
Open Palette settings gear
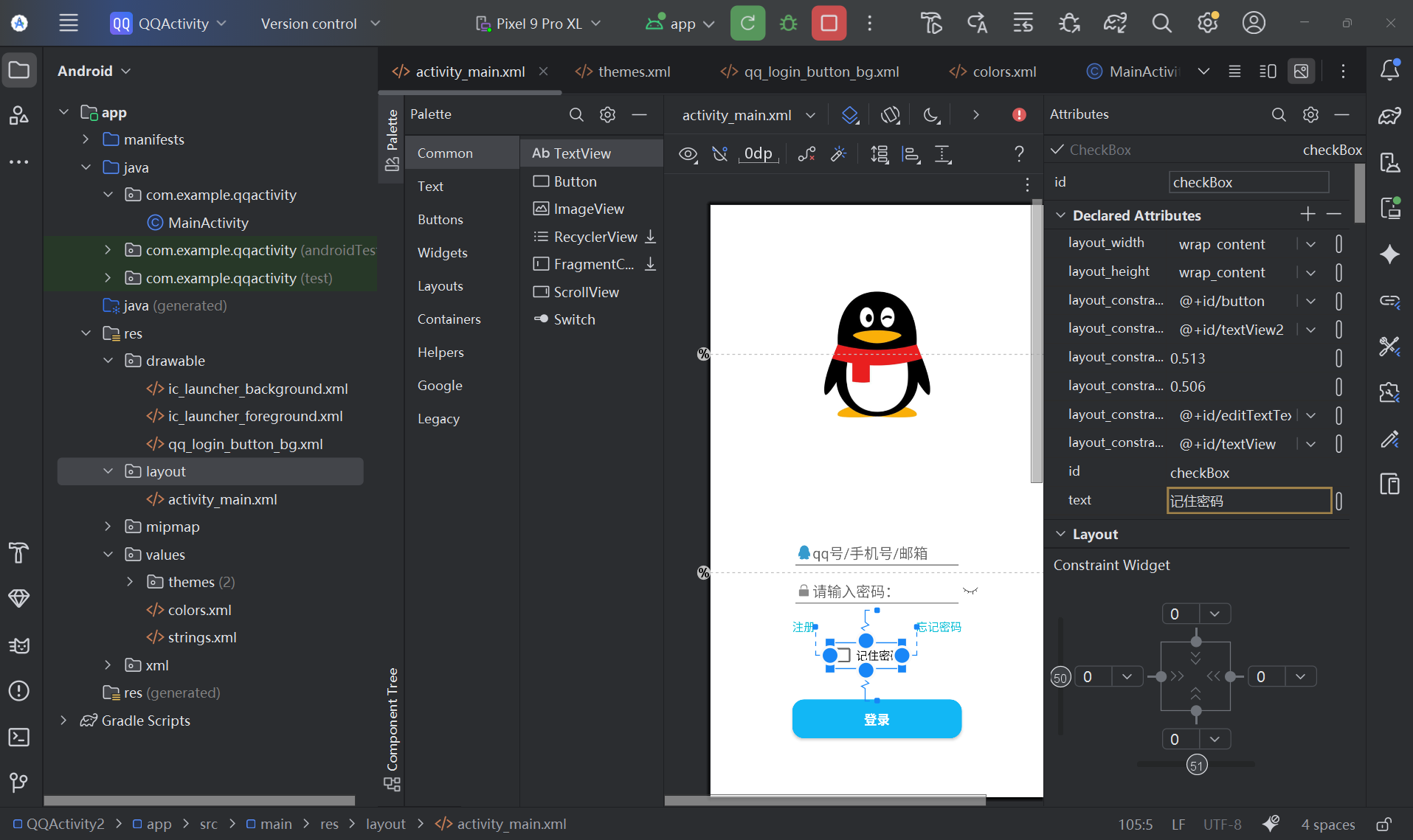coord(607,114)
